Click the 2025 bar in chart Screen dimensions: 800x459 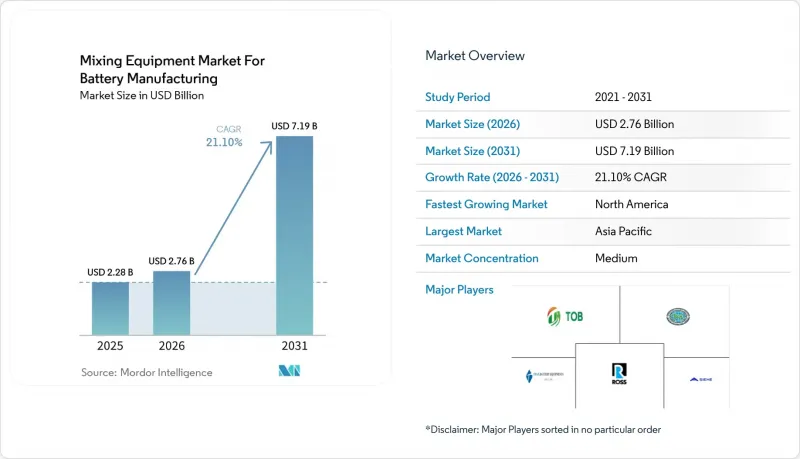pos(110,309)
